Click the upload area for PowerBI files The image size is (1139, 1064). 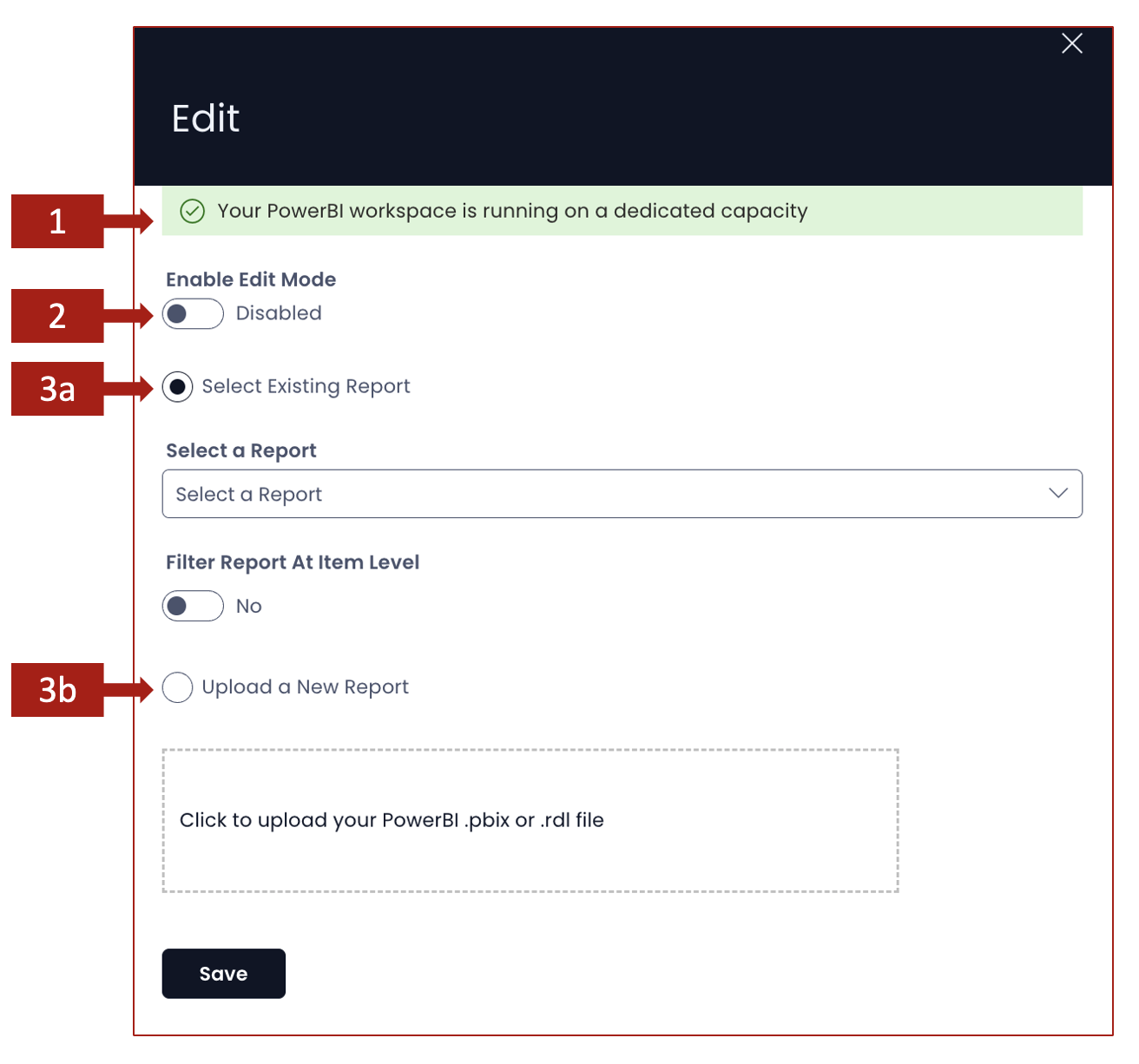[x=530, y=820]
